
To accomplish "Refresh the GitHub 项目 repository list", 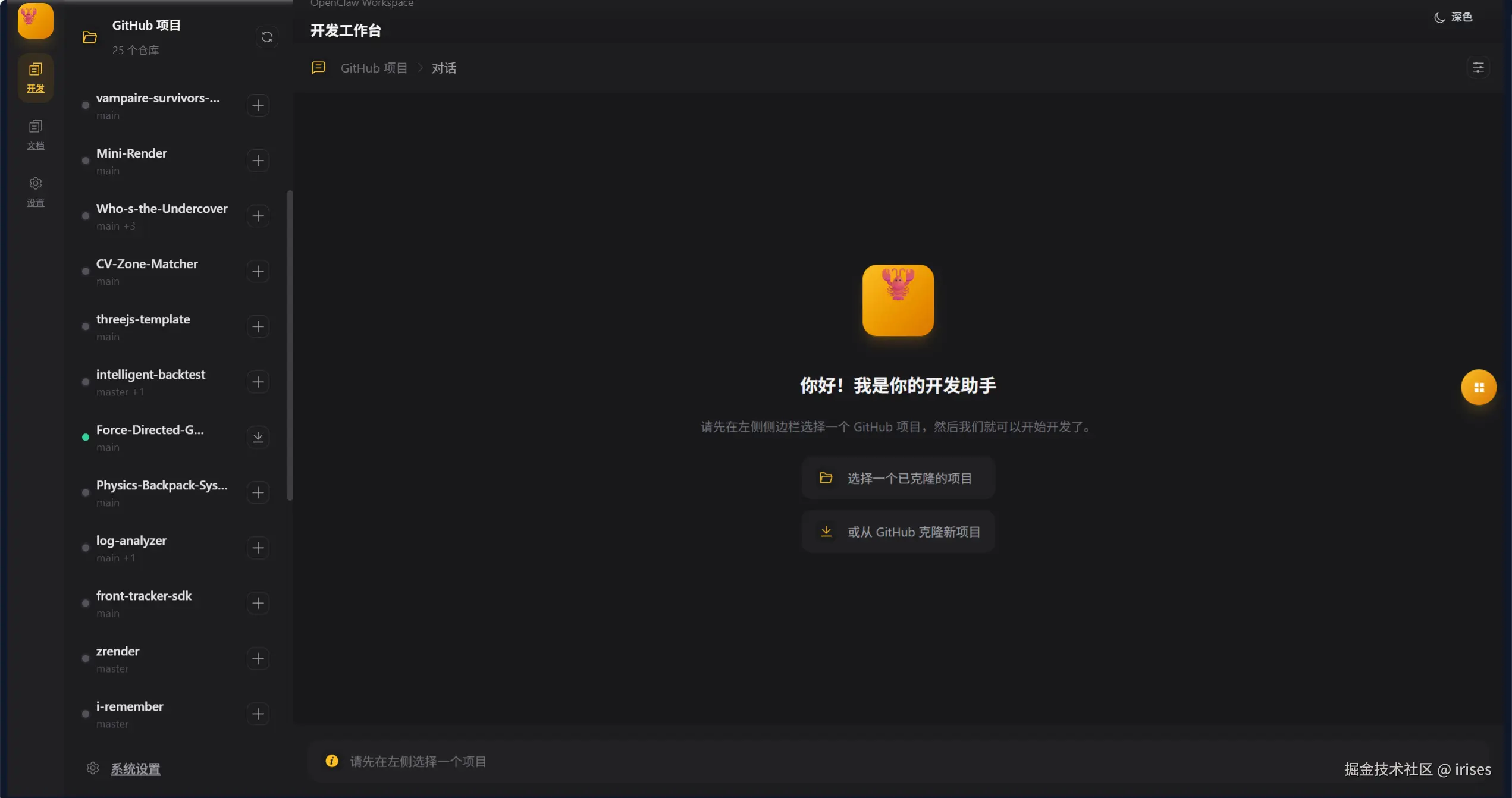I will pos(267,37).
